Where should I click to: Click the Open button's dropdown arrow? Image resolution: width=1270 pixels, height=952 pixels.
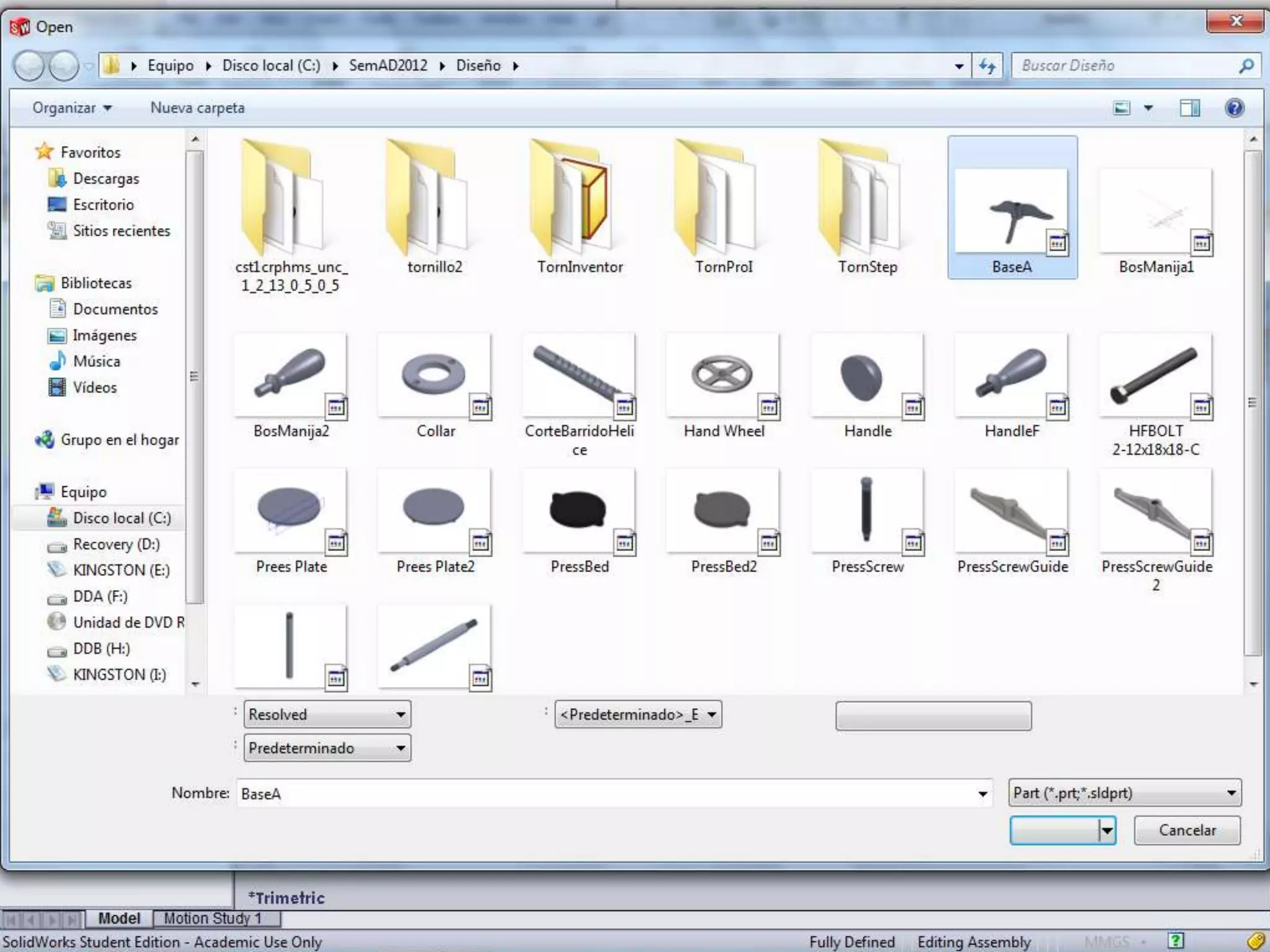coord(1107,831)
